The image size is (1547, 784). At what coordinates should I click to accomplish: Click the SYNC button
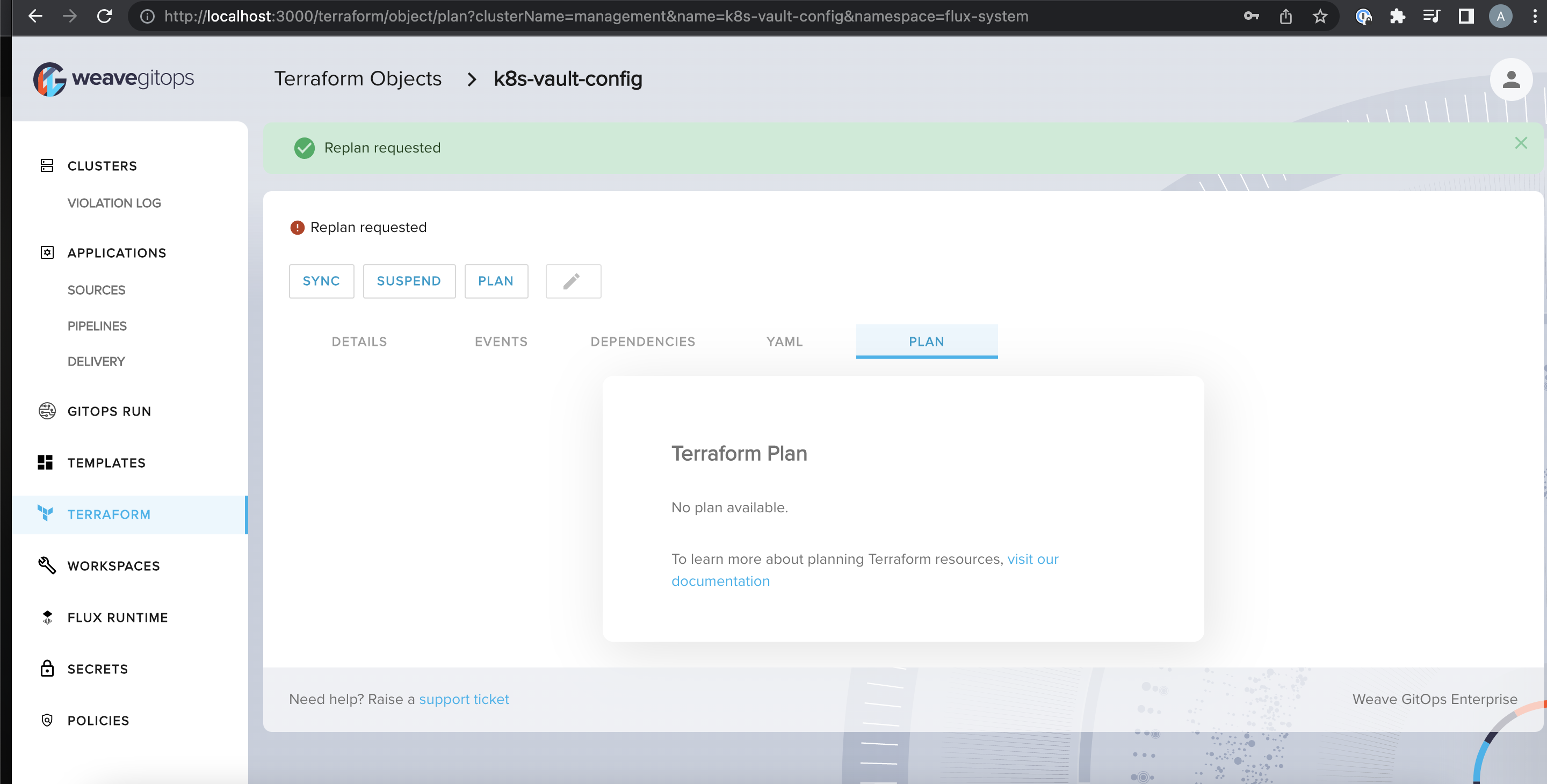[321, 281]
